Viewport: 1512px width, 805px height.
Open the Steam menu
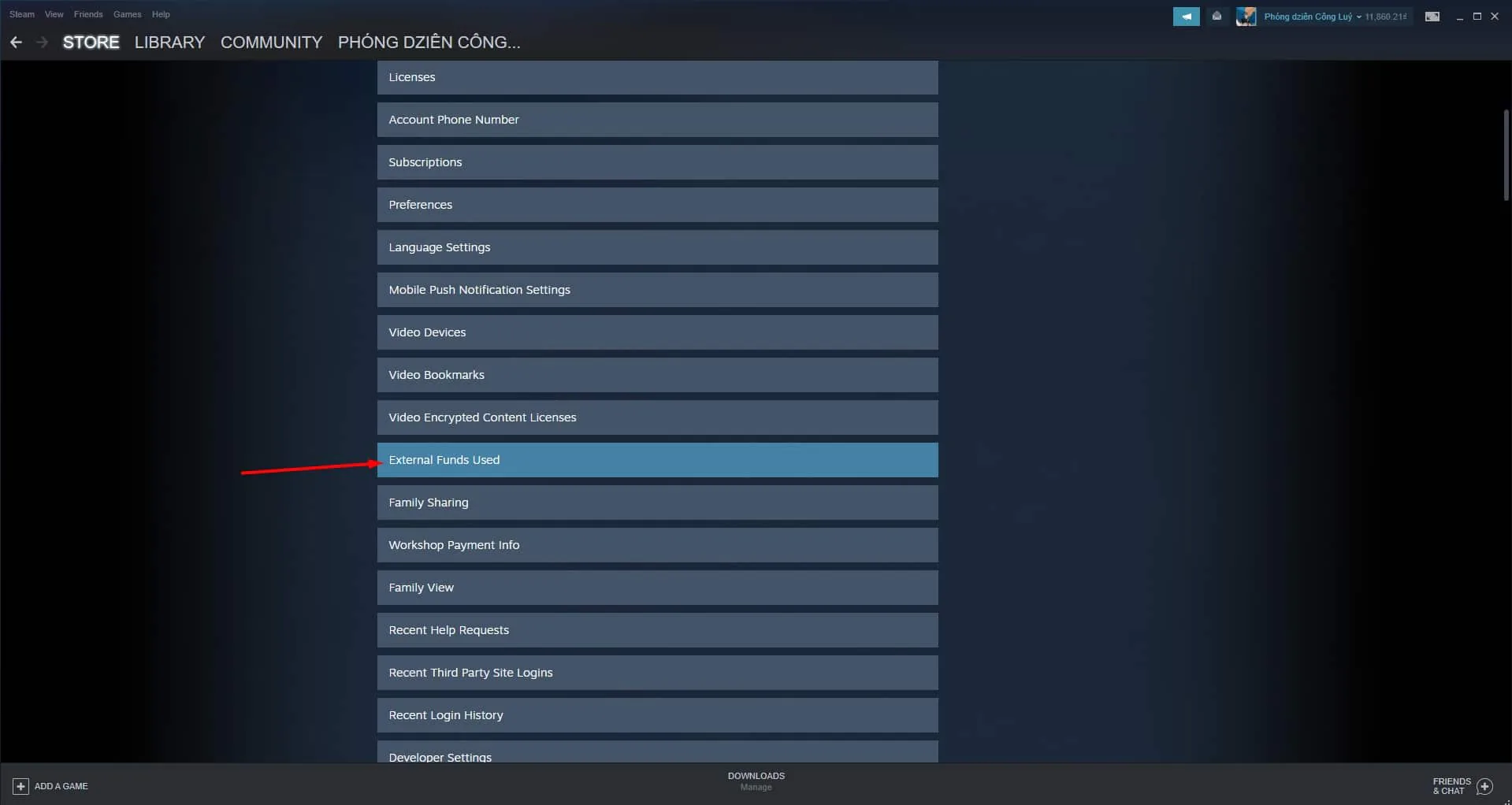point(22,14)
